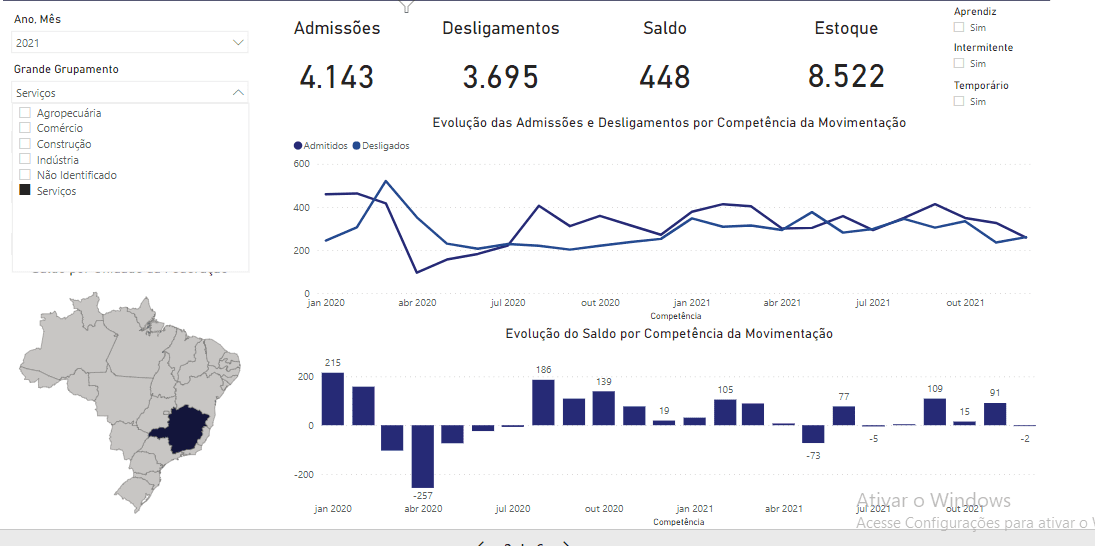Click the Desligados legend marker
This screenshot has height=546, width=1095.
pyautogui.click(x=356, y=146)
